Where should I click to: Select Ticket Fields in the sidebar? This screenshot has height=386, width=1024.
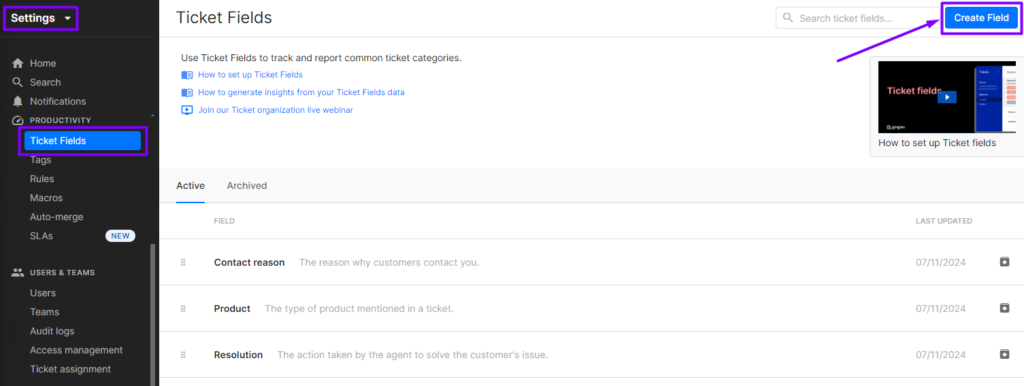[x=82, y=140]
